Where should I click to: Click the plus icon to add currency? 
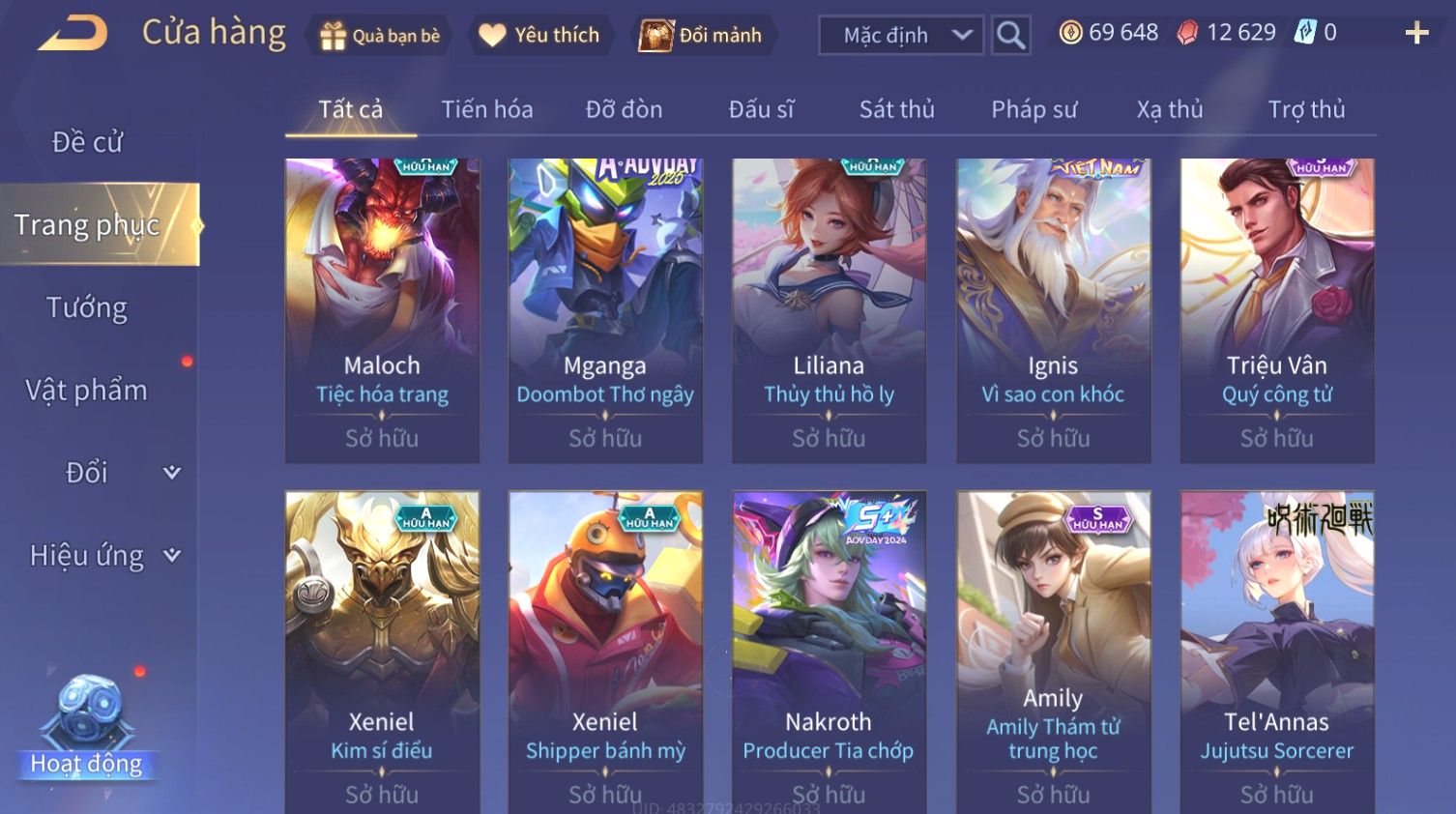1416,34
